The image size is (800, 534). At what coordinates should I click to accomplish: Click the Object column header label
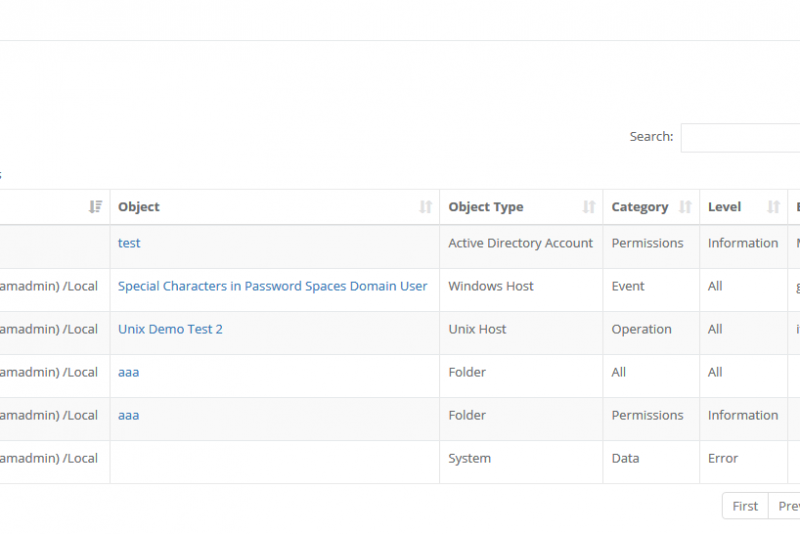(139, 207)
